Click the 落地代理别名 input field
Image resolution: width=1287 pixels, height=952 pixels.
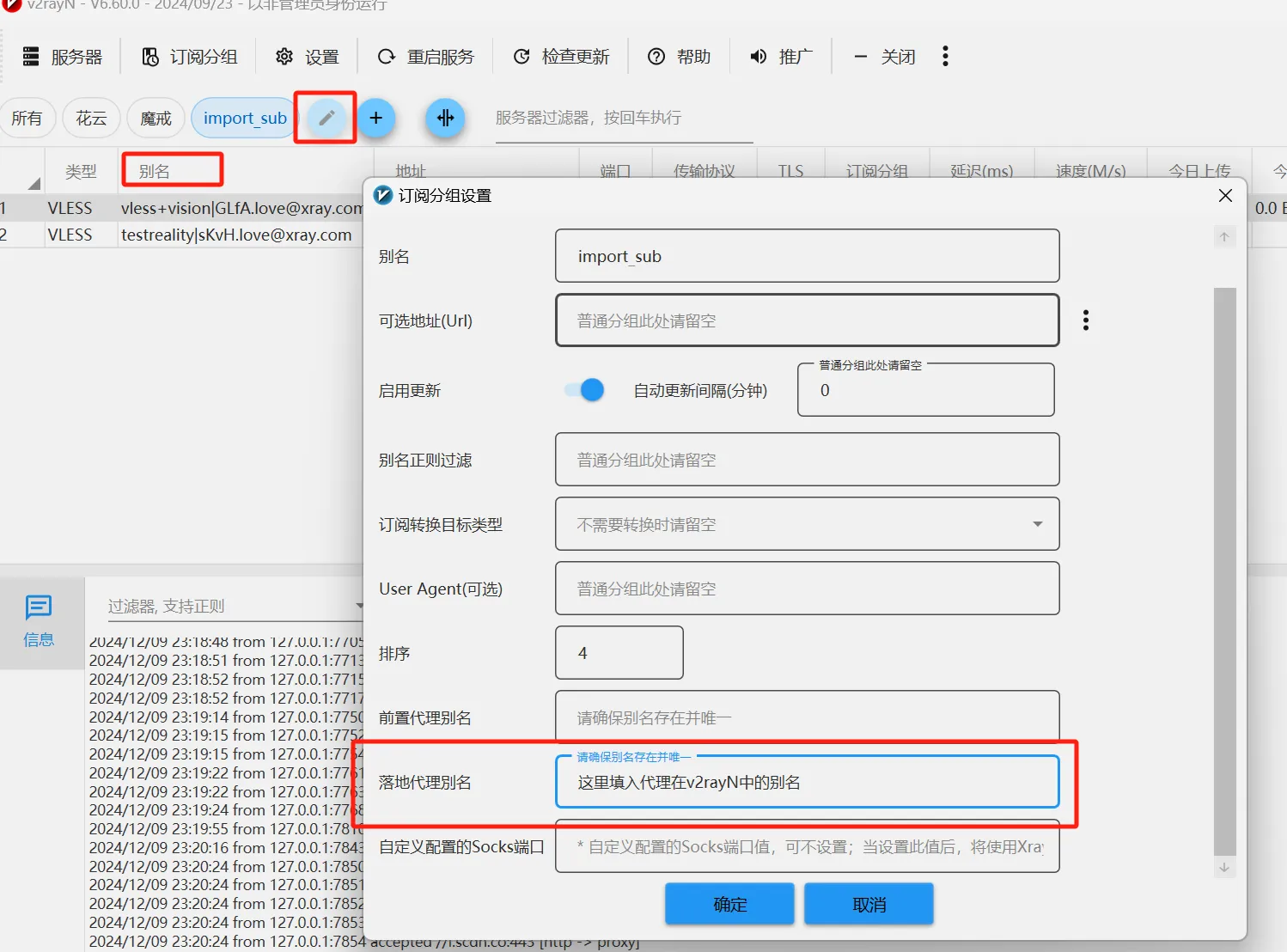click(x=807, y=782)
